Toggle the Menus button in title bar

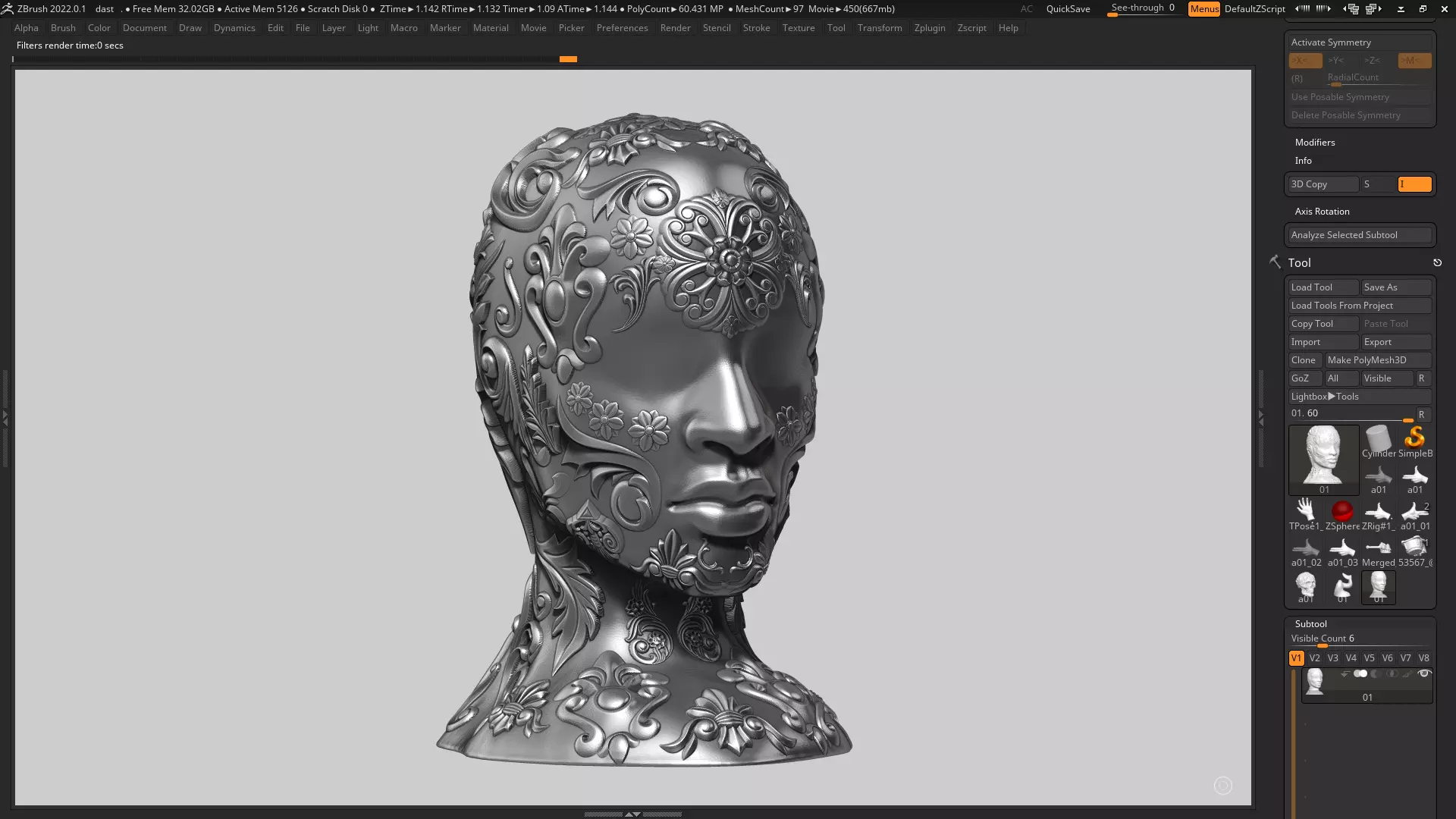pos(1204,9)
